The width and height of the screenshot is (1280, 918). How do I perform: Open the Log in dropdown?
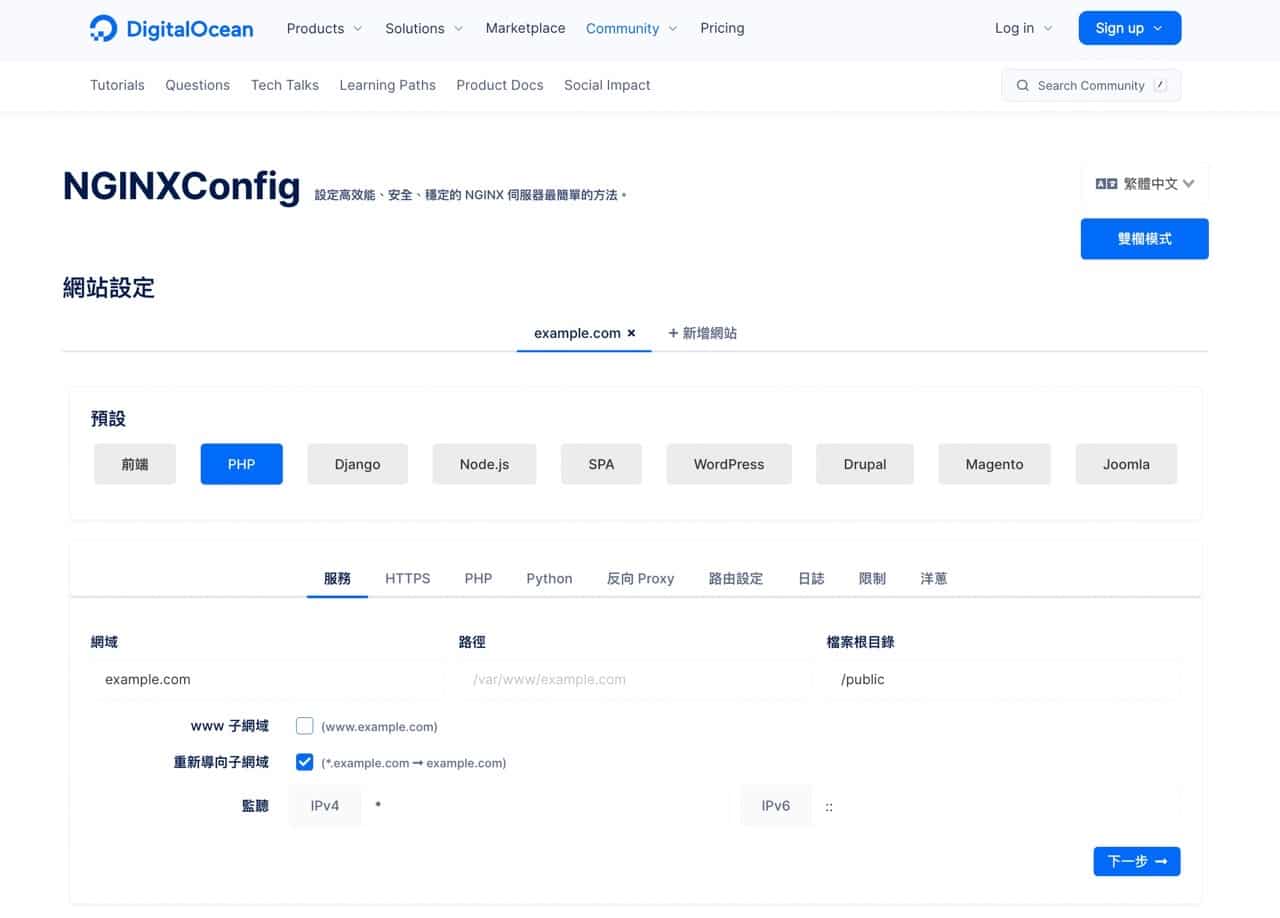coord(1024,28)
